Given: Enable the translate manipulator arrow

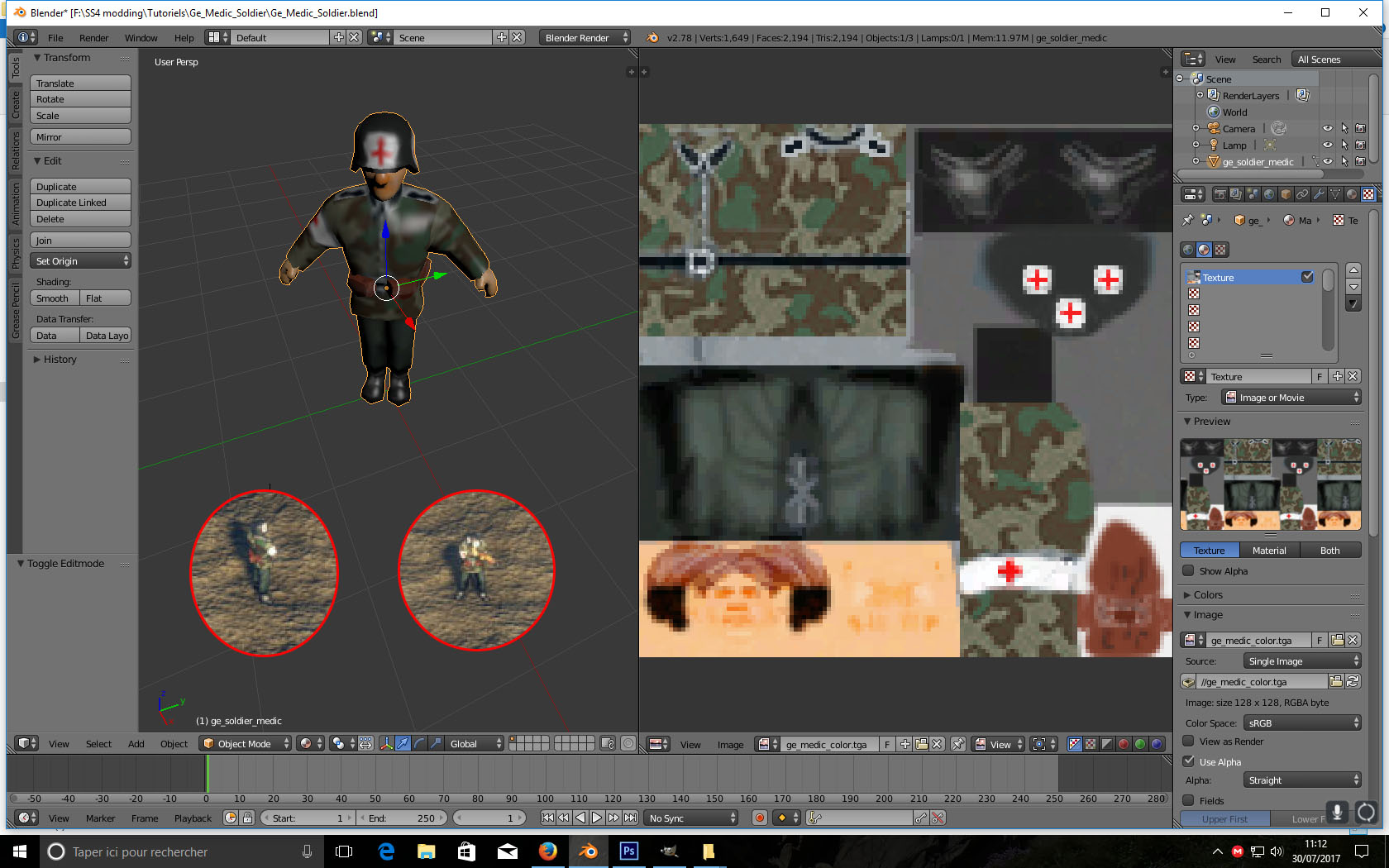Looking at the screenshot, I should click(x=403, y=743).
